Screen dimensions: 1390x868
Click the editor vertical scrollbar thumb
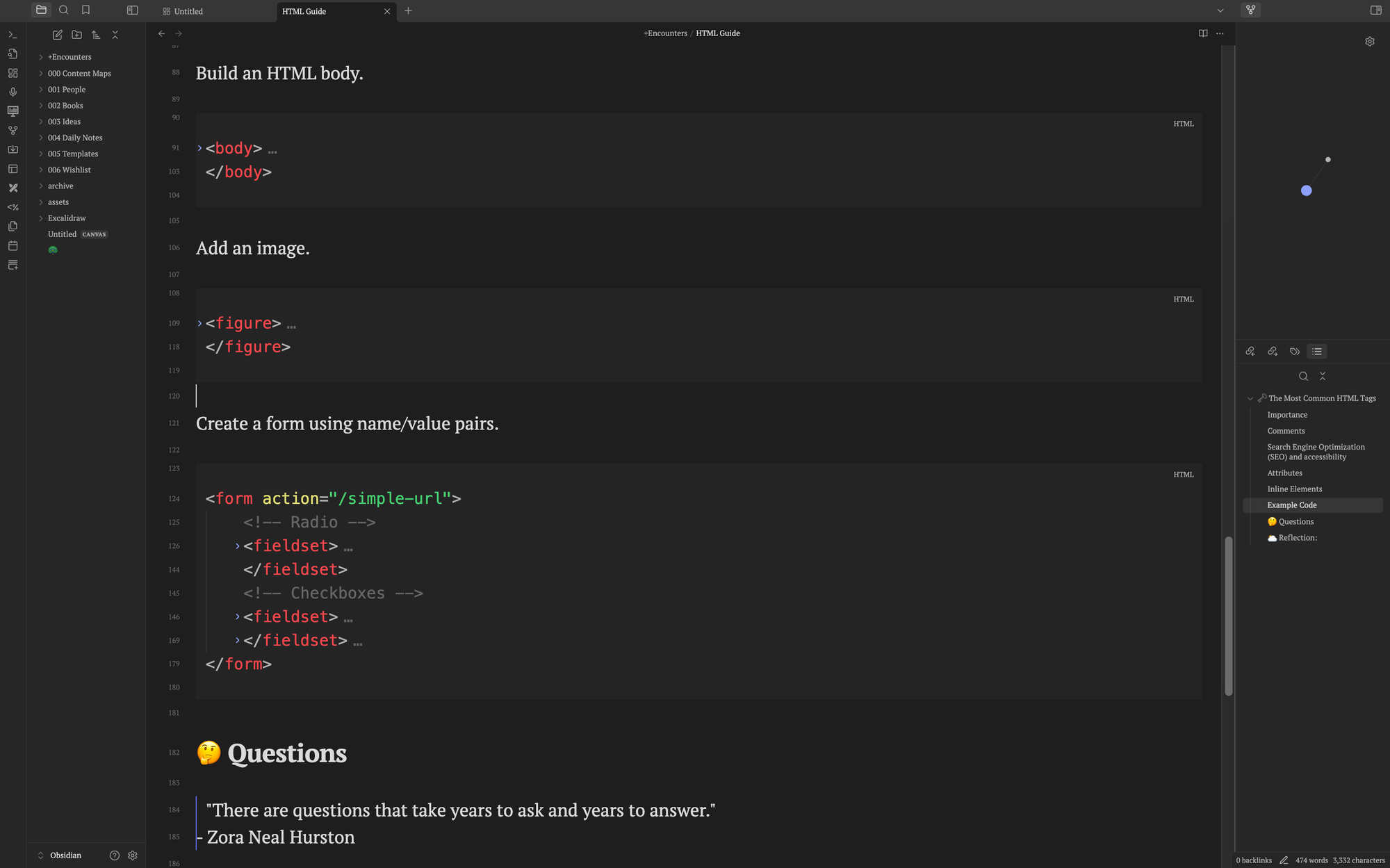tap(1228, 615)
